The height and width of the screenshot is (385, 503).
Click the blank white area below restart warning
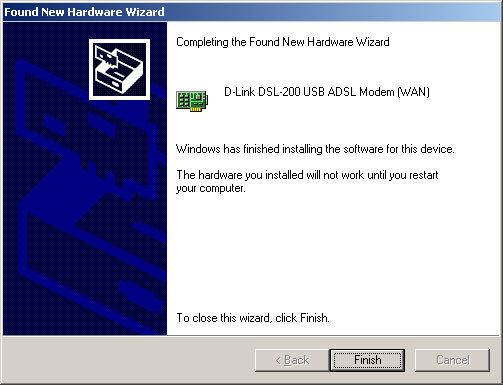tap(333, 253)
